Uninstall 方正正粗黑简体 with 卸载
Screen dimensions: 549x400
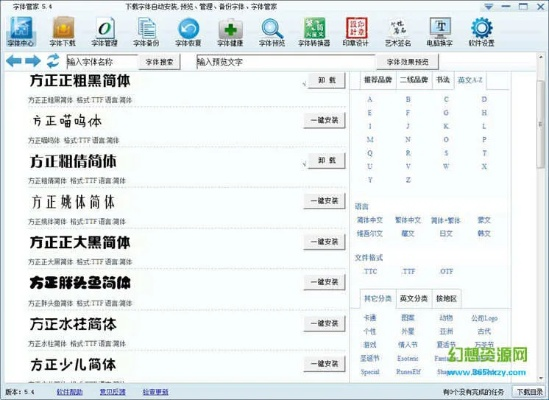(327, 81)
